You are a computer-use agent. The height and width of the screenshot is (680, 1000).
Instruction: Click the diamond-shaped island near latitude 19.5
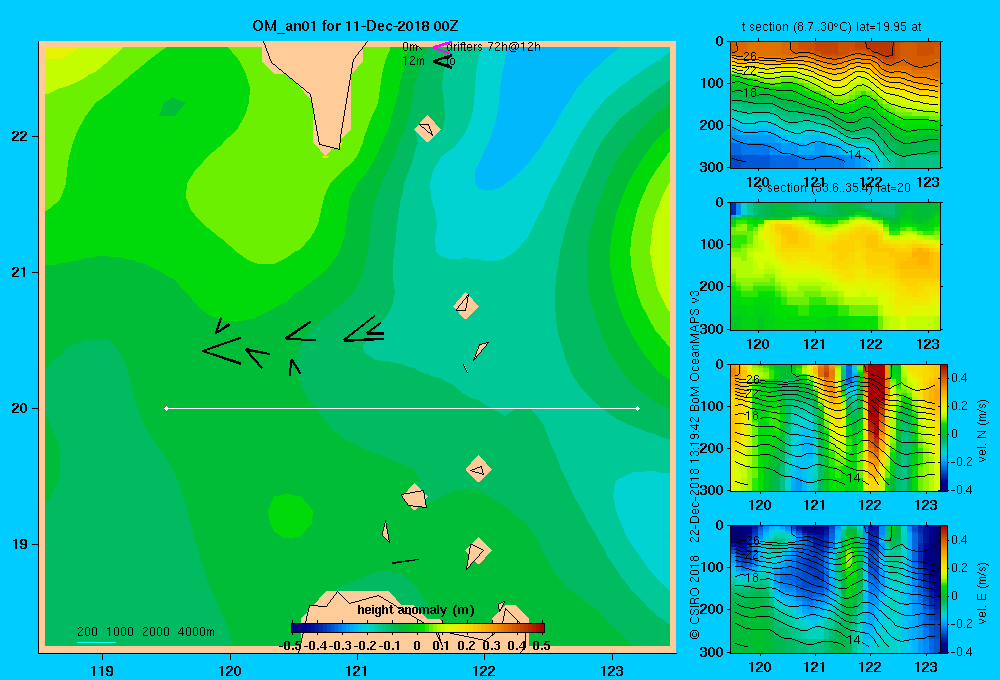tap(478, 469)
